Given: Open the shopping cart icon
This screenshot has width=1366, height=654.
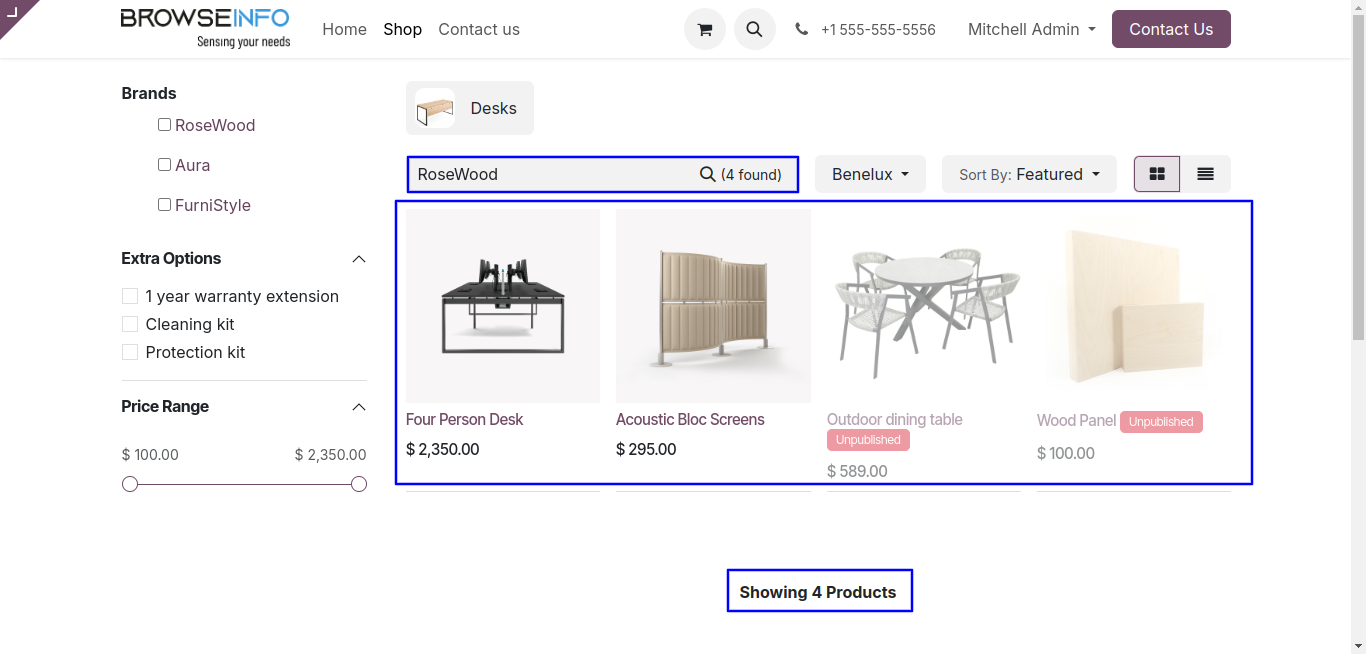Looking at the screenshot, I should tap(704, 30).
